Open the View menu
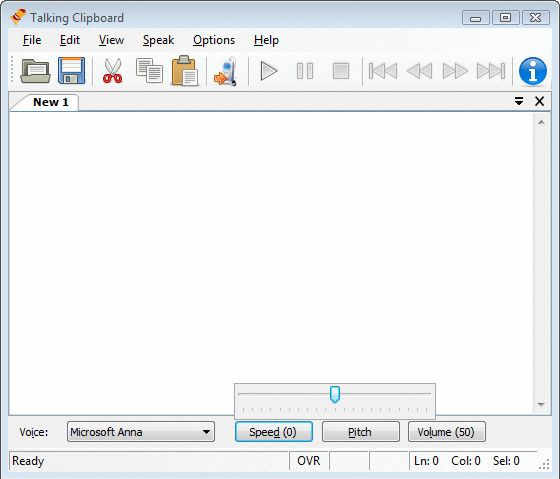560x479 pixels. pos(111,40)
